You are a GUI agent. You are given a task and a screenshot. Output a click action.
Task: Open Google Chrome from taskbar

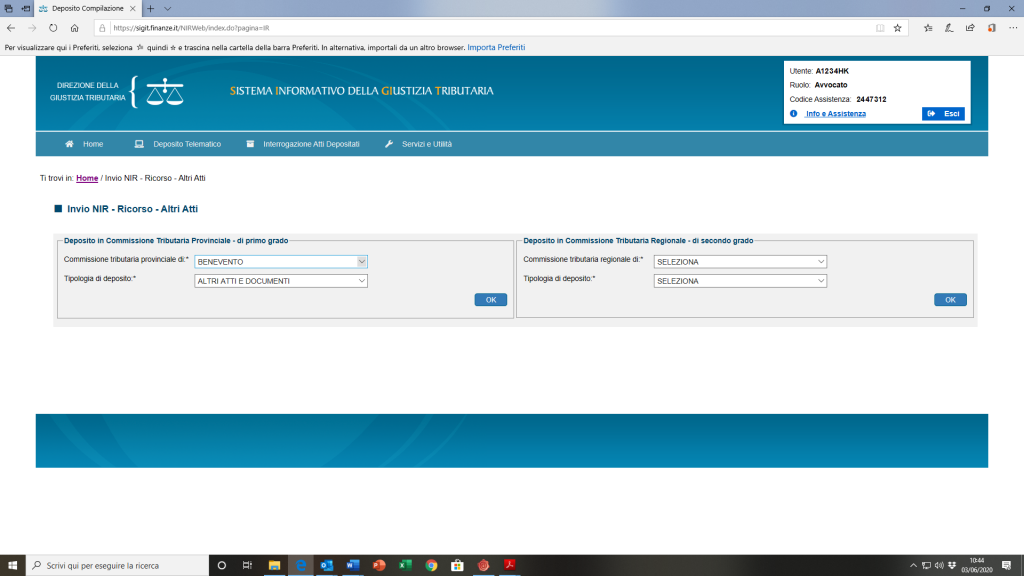click(x=431, y=566)
